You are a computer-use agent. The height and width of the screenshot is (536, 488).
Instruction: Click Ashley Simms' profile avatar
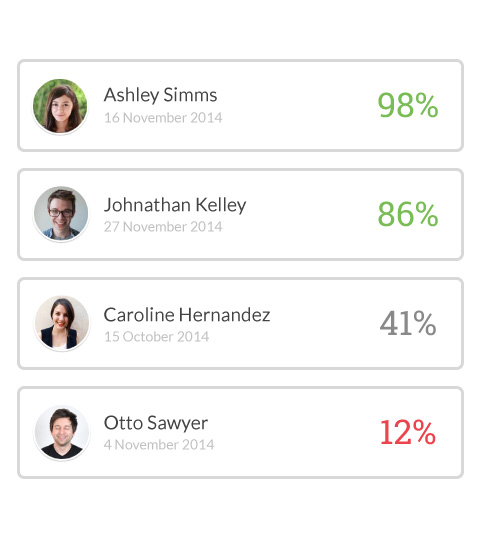[60, 106]
